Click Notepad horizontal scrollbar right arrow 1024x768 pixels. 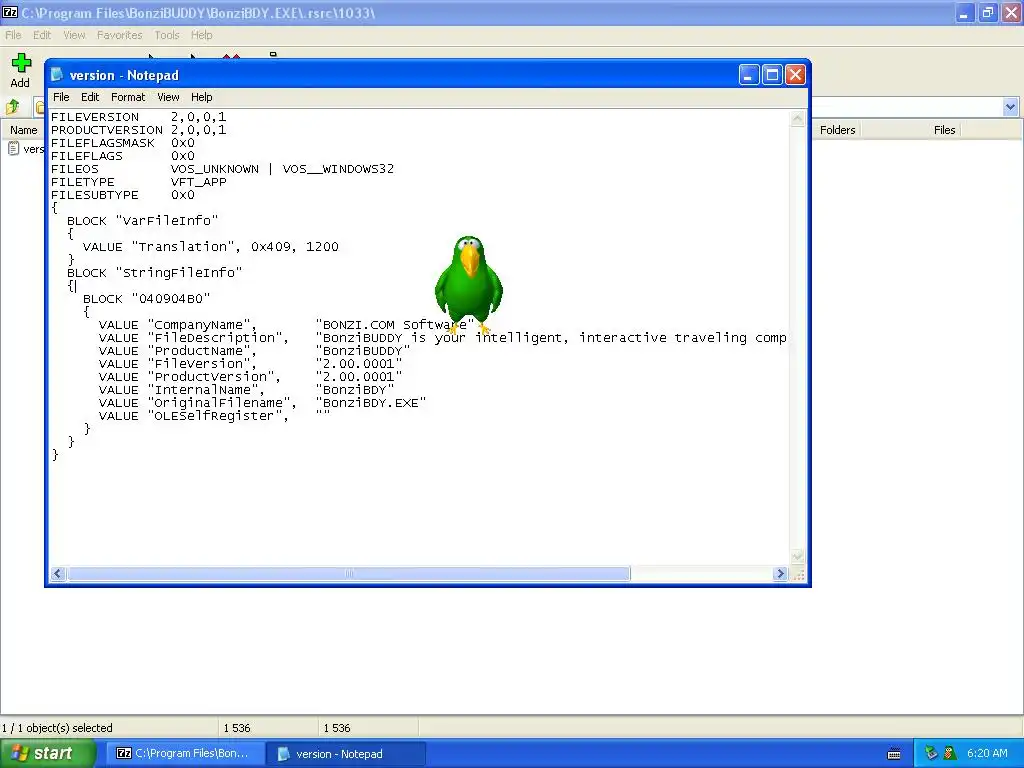point(780,573)
